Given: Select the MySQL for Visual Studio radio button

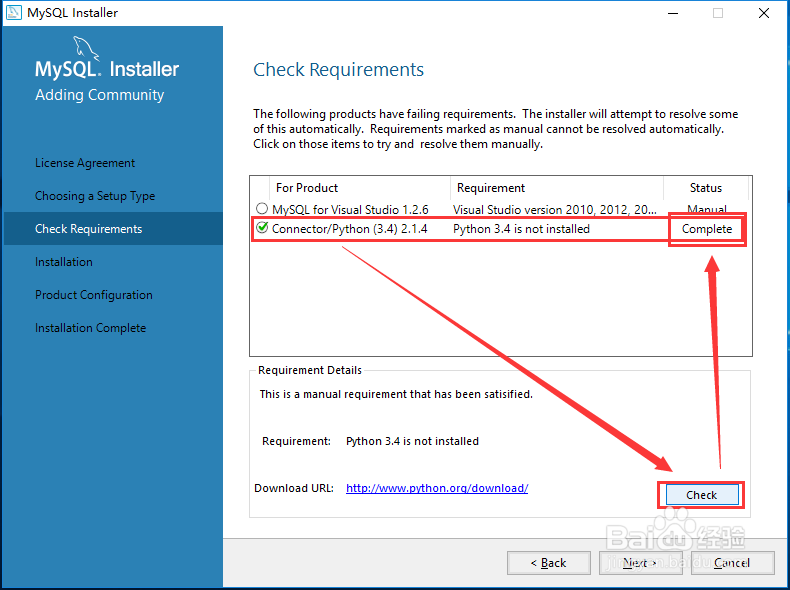Looking at the screenshot, I should pyautogui.click(x=261, y=209).
